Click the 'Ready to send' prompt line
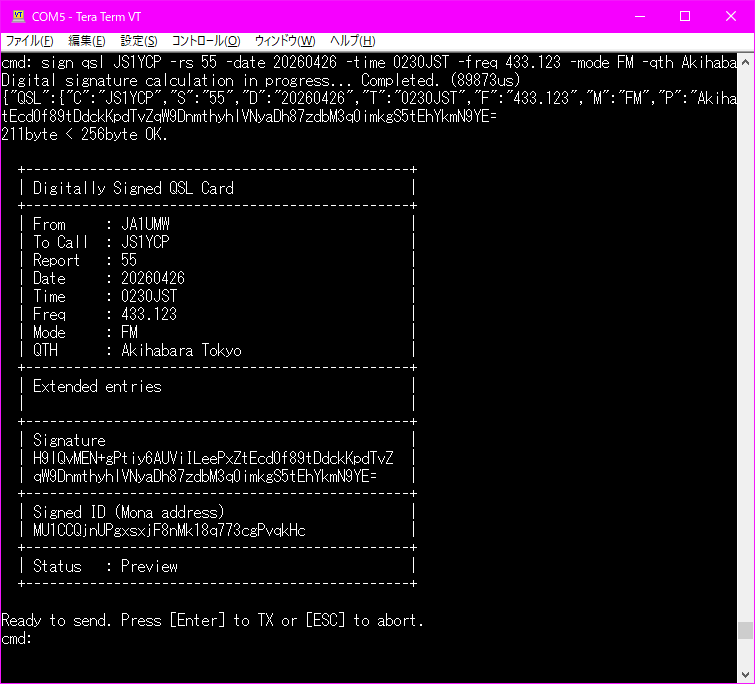The width and height of the screenshot is (755, 684). [x=212, y=620]
